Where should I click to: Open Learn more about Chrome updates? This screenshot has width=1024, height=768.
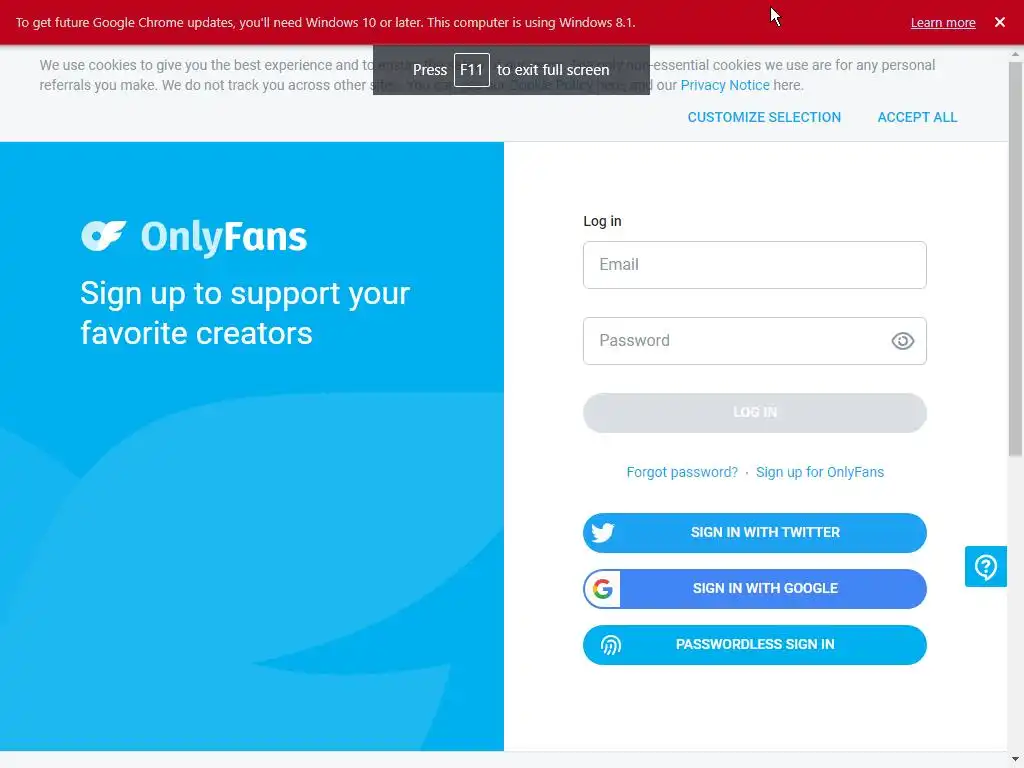click(x=942, y=23)
